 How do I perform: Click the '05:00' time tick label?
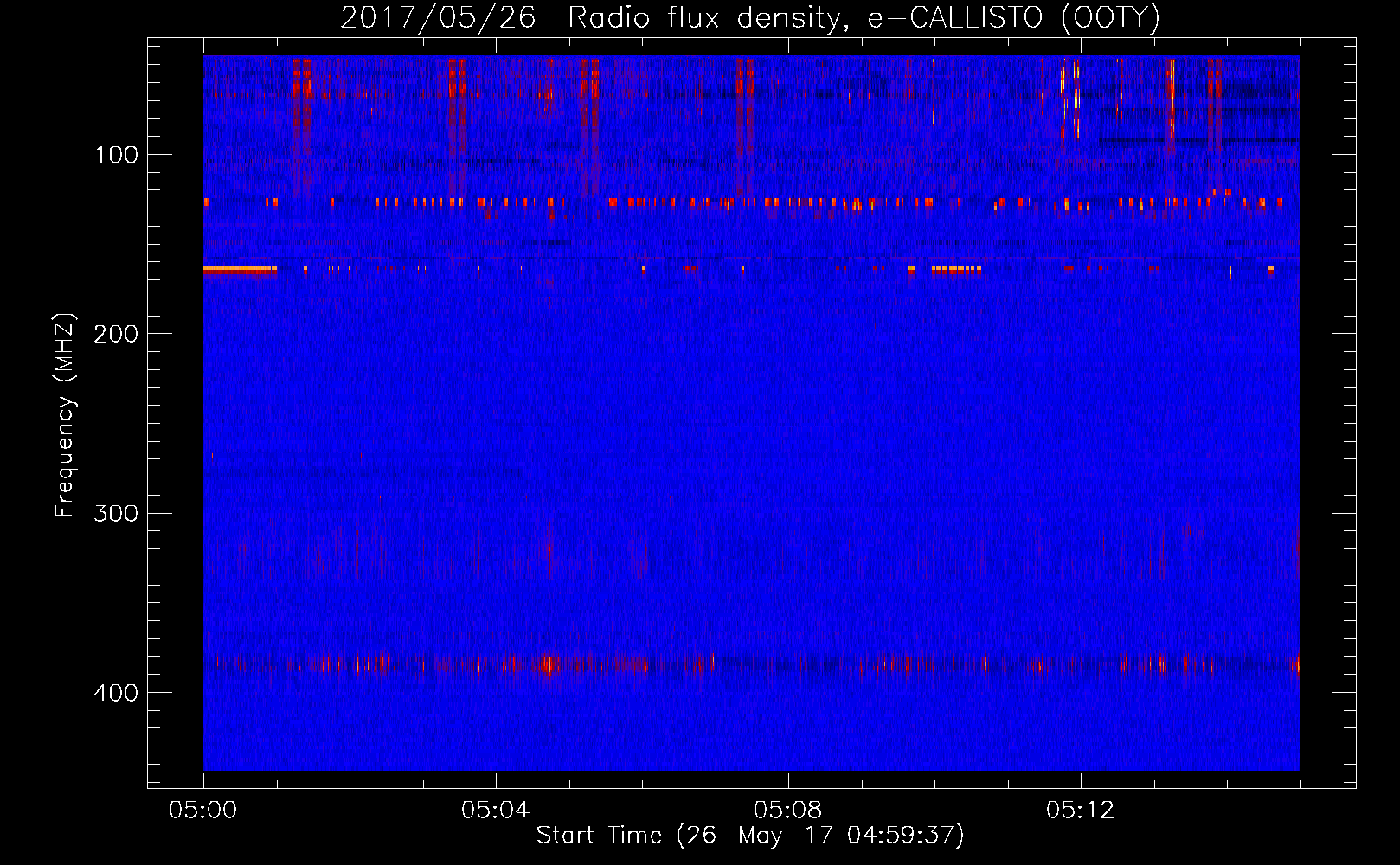click(203, 811)
